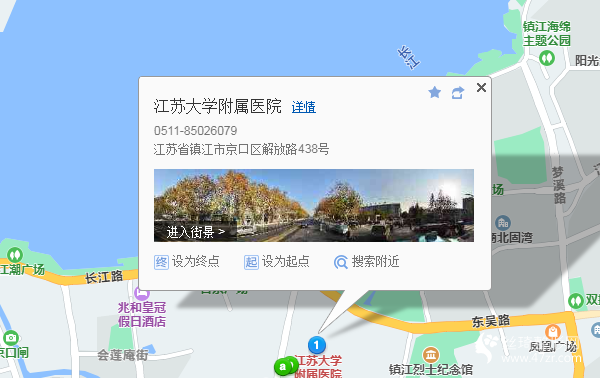Click the camera icon near 京口闸
The image size is (600, 378).
pyautogui.click(x=11, y=338)
